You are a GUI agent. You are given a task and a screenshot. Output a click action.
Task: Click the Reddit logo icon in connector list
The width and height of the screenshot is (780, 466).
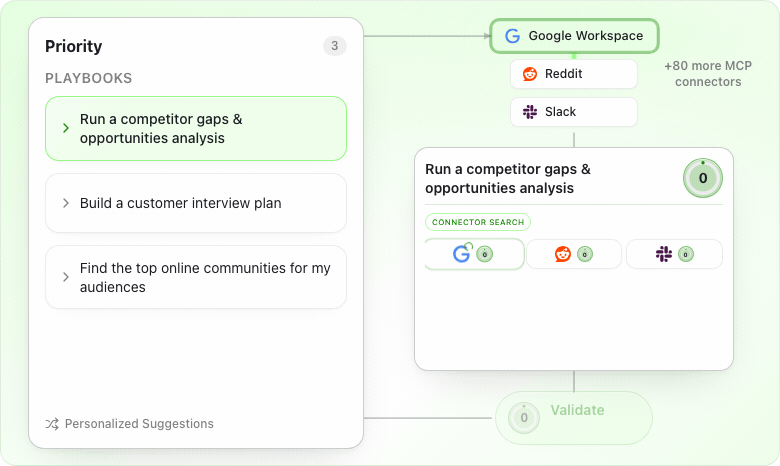[530, 74]
